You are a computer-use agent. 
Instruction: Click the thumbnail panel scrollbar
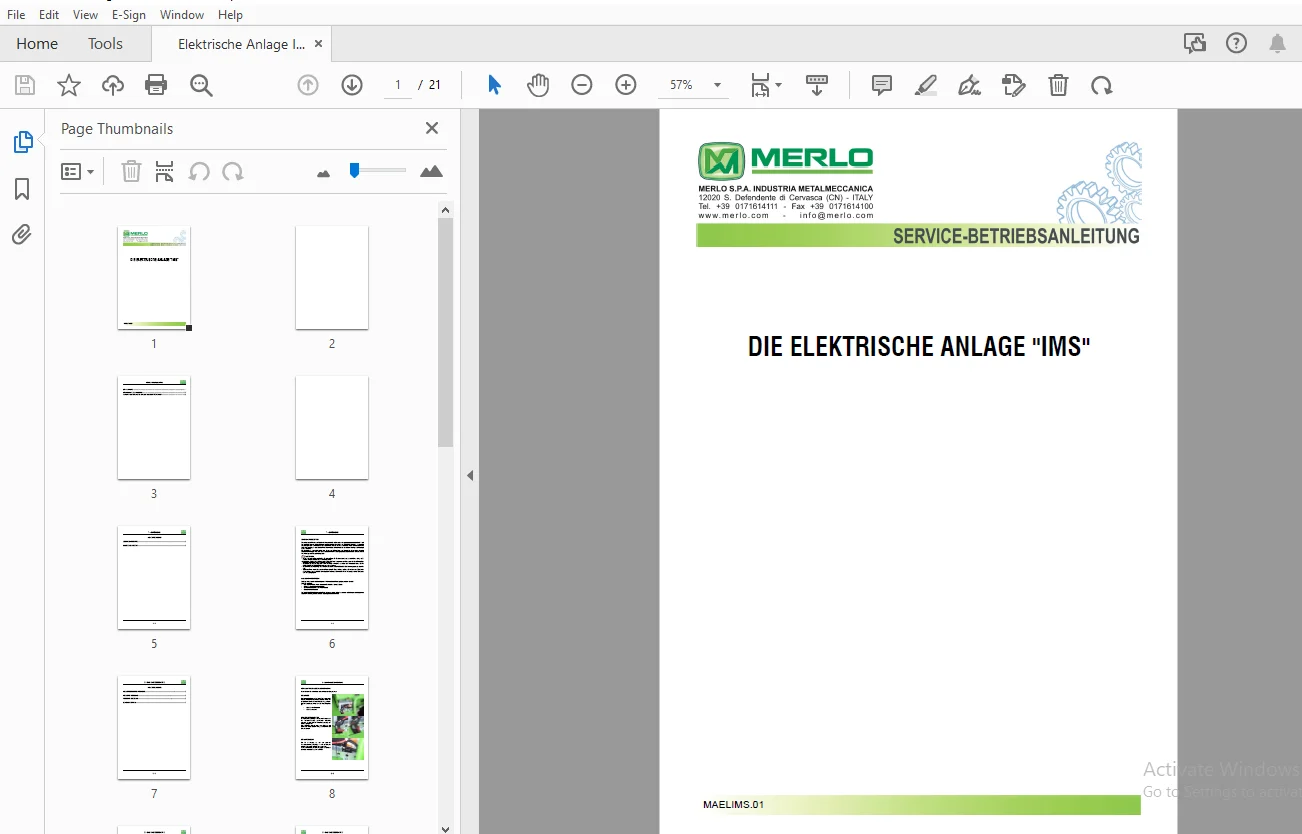[x=446, y=332]
